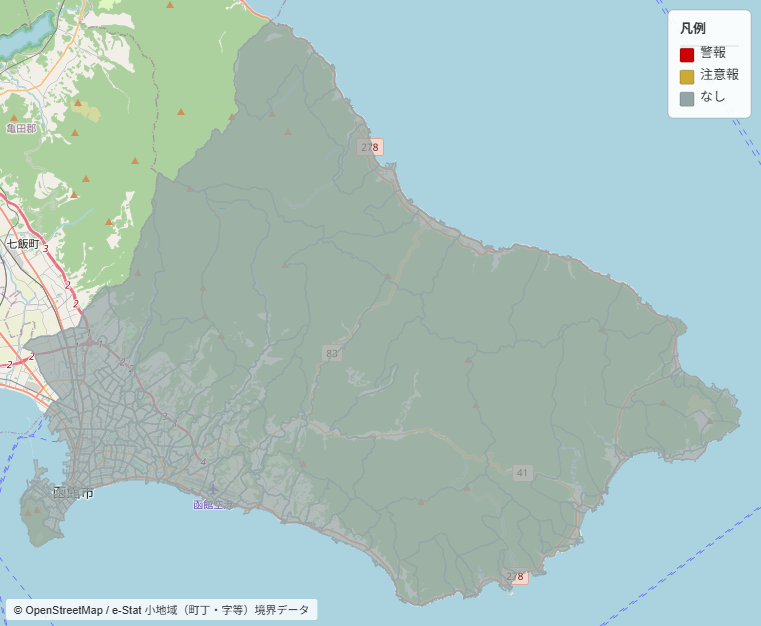
Task: Click the route 41 road shield
Action: [522, 472]
